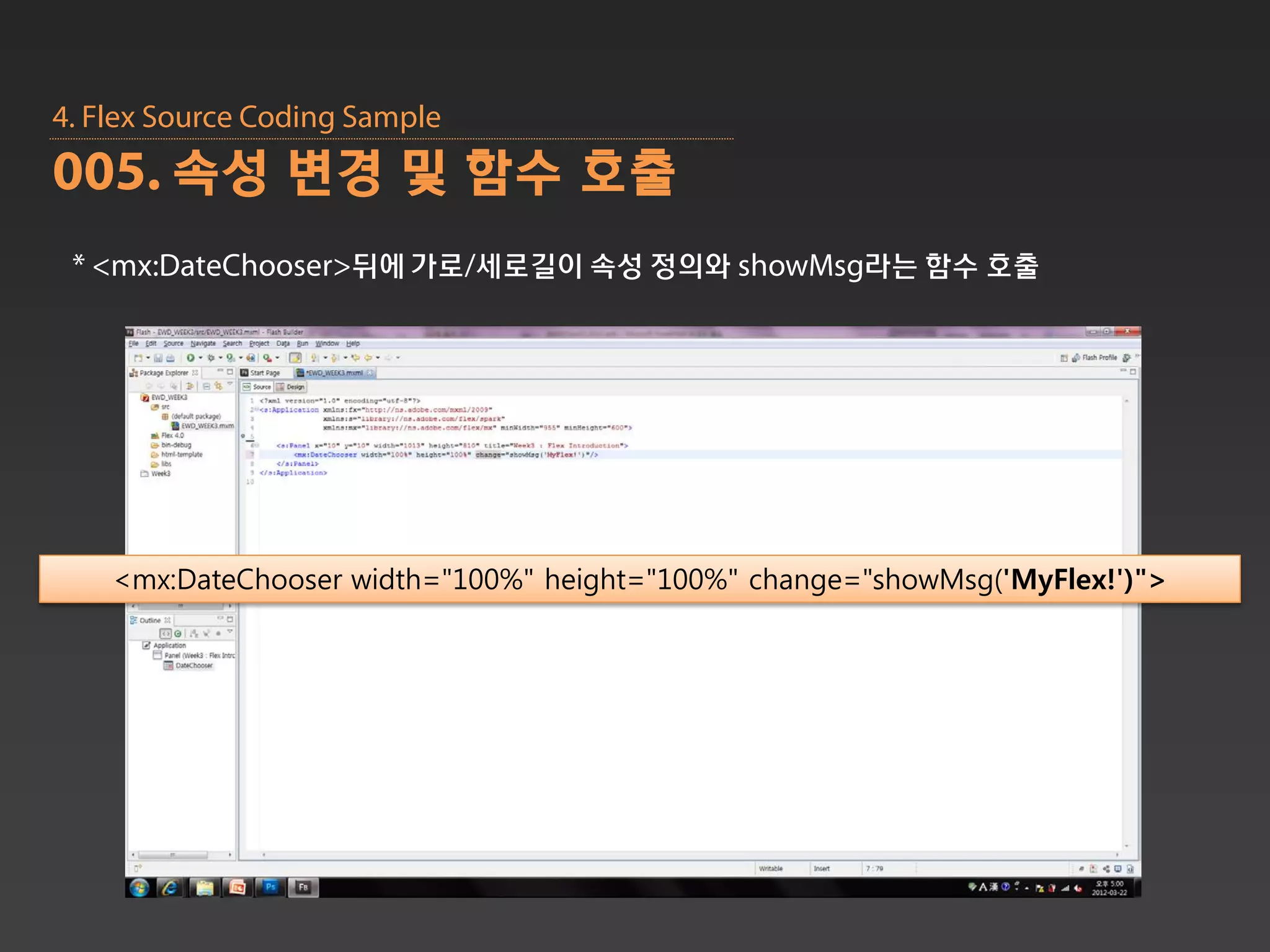Open the External Tools dropdown arrow

point(277,358)
